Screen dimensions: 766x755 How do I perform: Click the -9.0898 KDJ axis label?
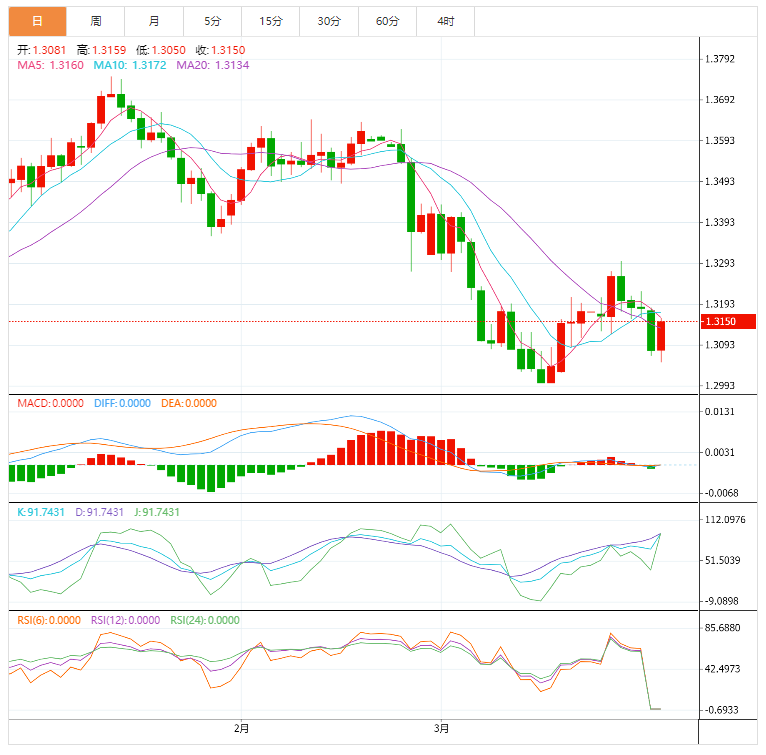[x=721, y=601]
